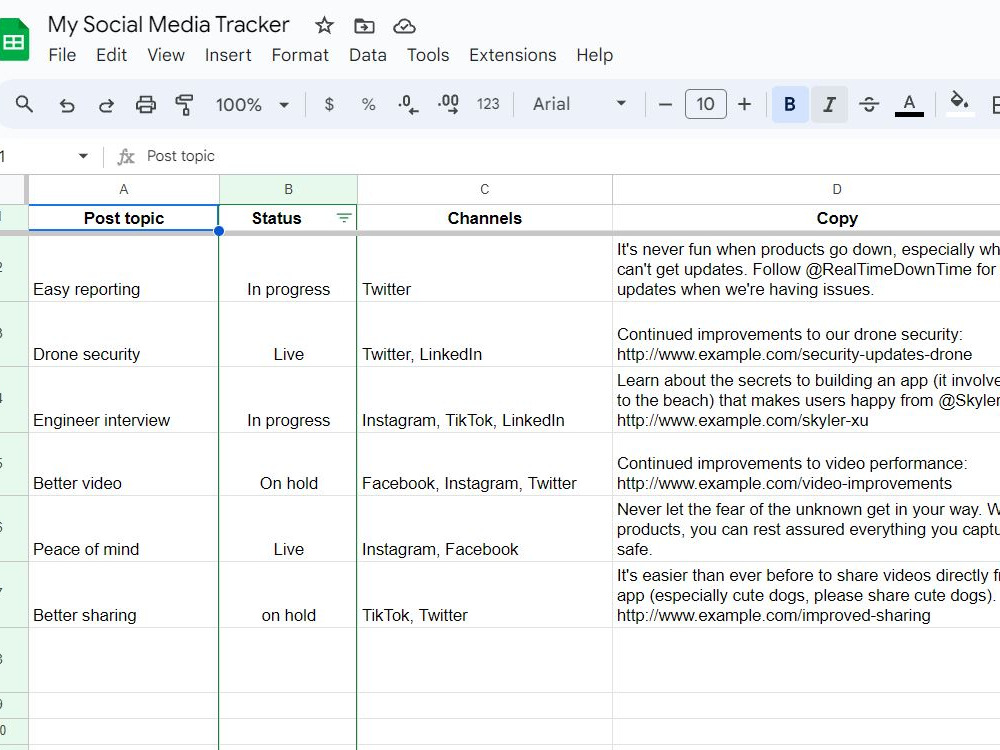Open the Extensions menu
The height and width of the screenshot is (750, 1000).
[x=513, y=55]
